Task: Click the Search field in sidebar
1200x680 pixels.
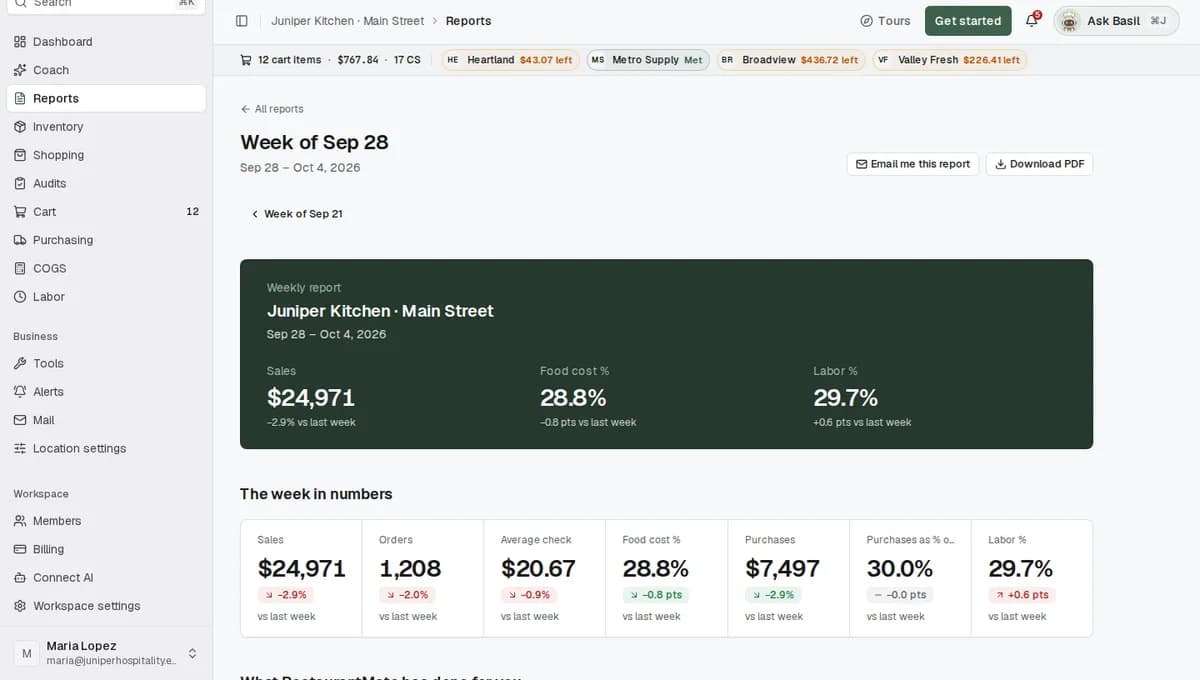Action: 106,5
